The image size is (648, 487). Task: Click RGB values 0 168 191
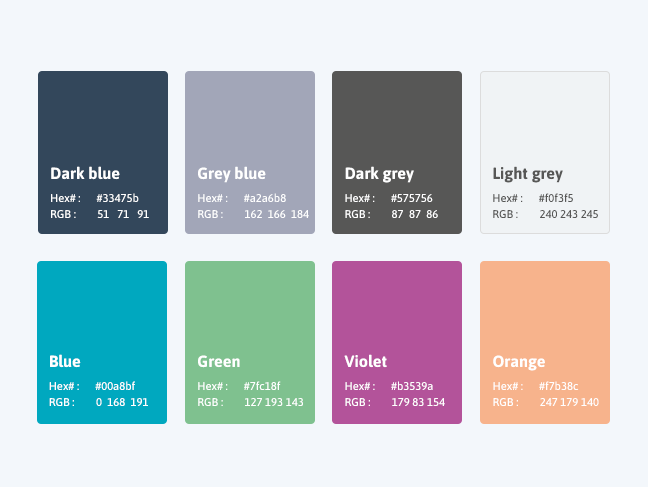pos(122,402)
